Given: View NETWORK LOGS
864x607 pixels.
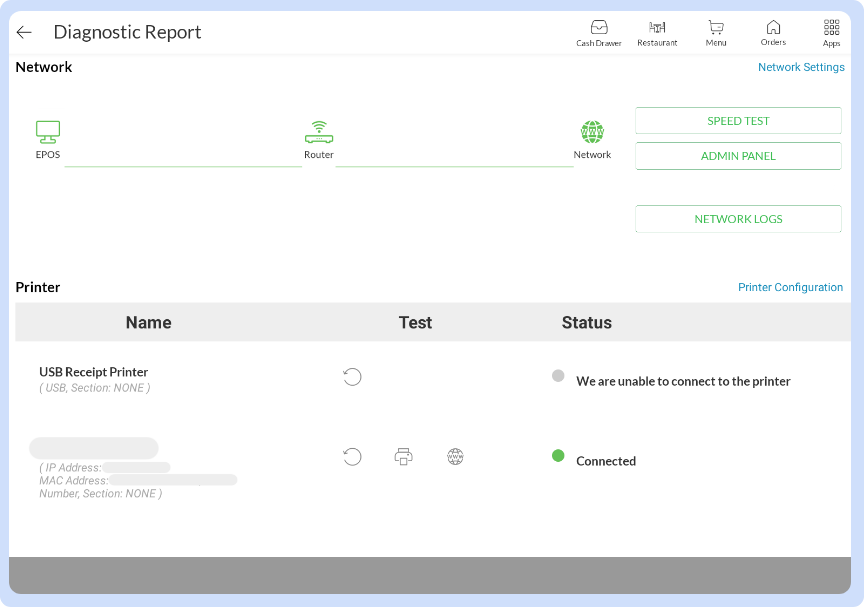Looking at the screenshot, I should [738, 219].
